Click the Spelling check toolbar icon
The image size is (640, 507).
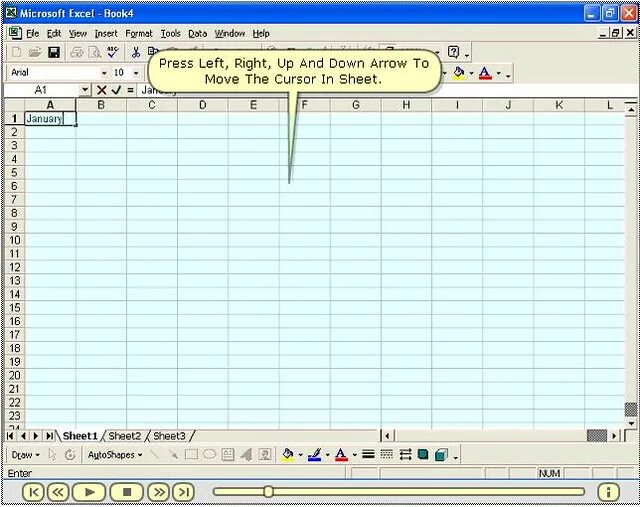[x=113, y=52]
